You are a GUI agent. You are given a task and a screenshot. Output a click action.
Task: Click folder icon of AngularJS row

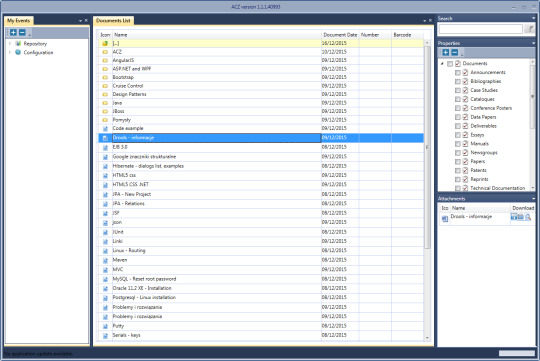(x=105, y=60)
